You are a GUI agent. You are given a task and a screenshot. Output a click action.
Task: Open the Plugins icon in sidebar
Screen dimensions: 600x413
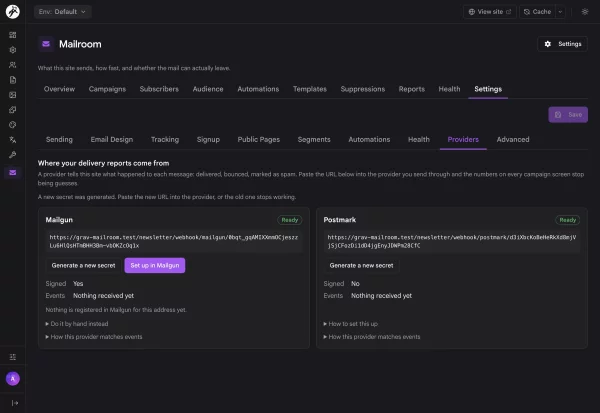[13, 110]
